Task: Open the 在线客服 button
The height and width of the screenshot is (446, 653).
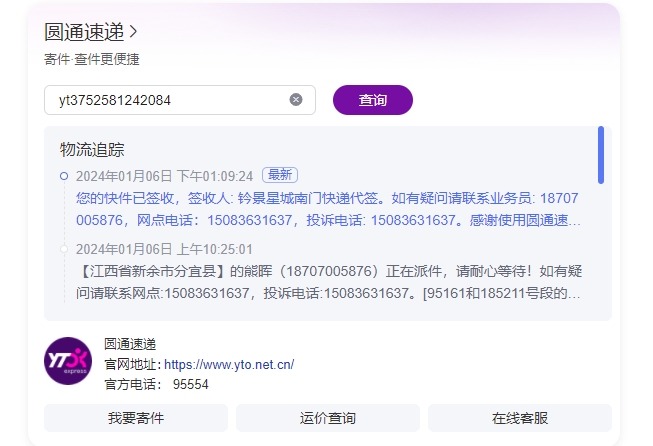Action: (520, 418)
